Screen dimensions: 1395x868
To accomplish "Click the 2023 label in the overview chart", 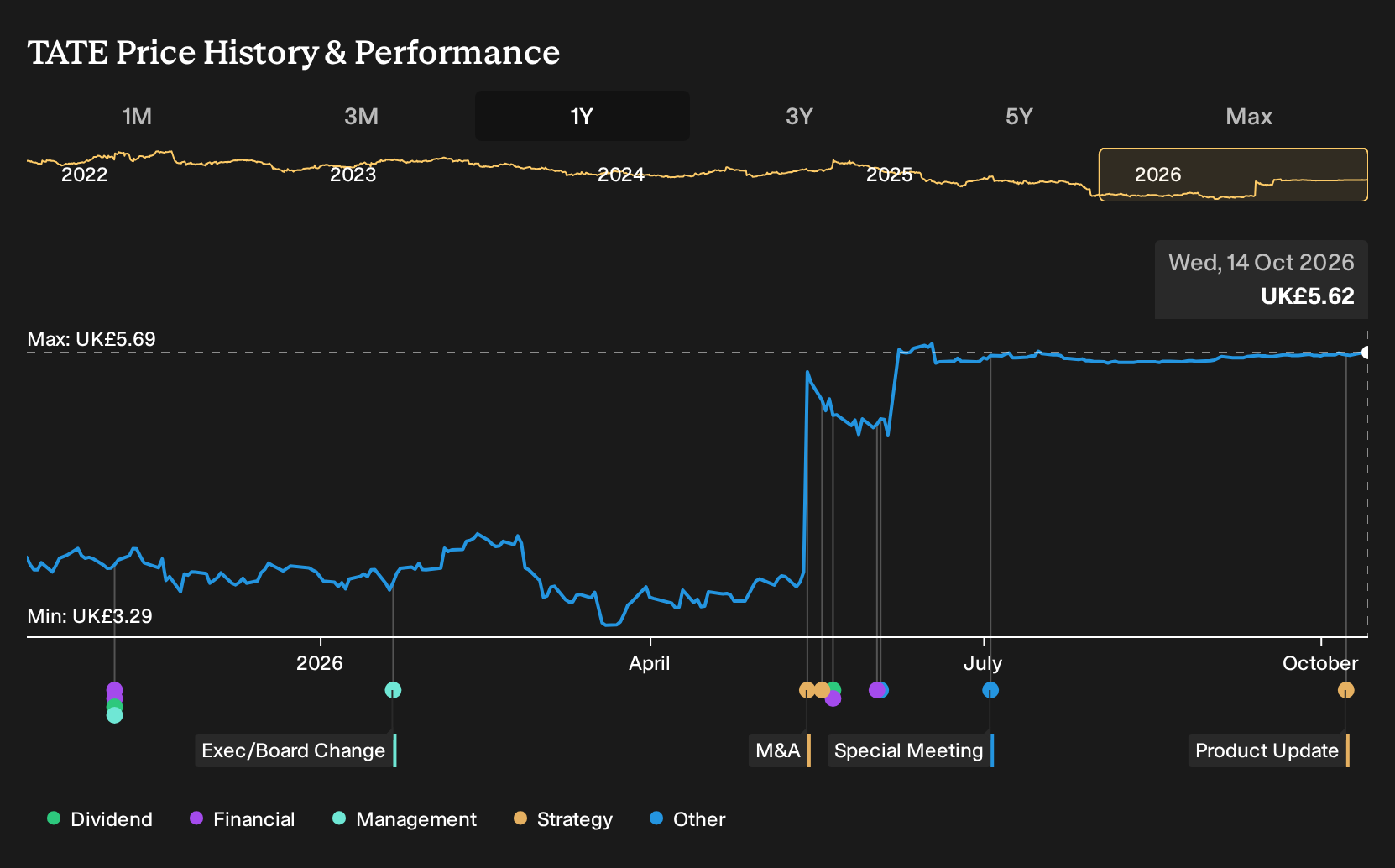I will pyautogui.click(x=353, y=175).
